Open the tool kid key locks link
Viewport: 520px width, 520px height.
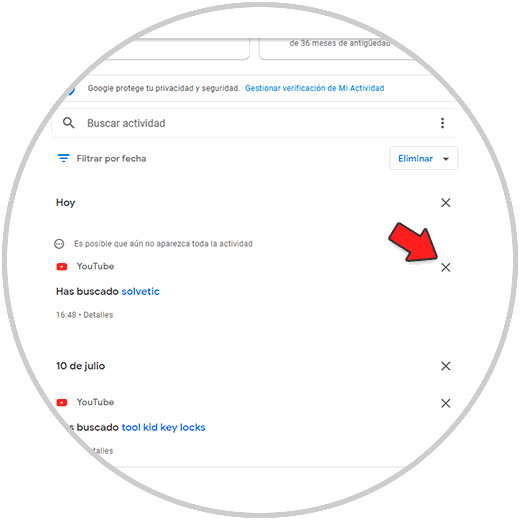point(163,427)
